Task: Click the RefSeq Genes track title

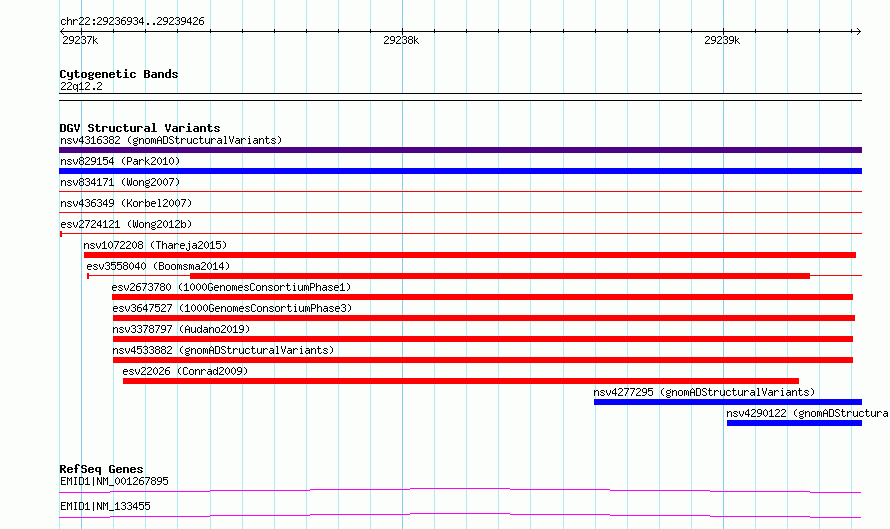Action: [101, 469]
